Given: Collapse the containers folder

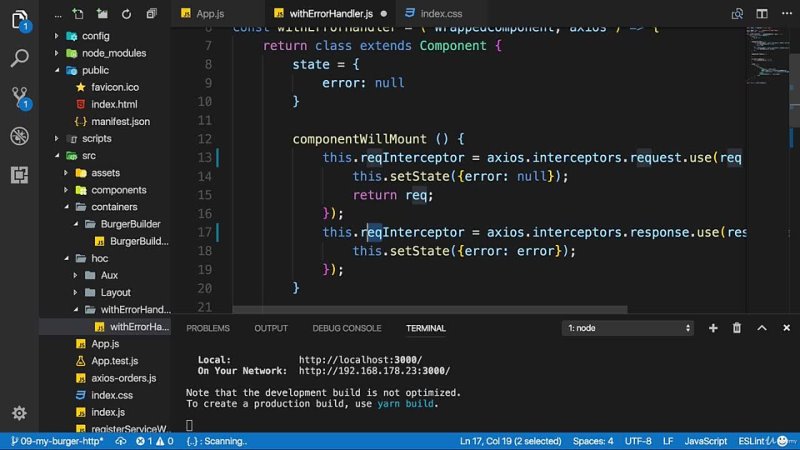Looking at the screenshot, I should coord(105,207).
